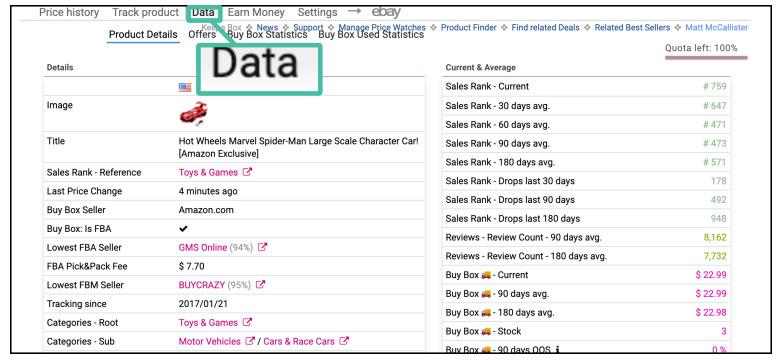Viewport: 778px width, 360px height.
Task: Click external link icon in Categories - Root row
Action: coord(247,322)
